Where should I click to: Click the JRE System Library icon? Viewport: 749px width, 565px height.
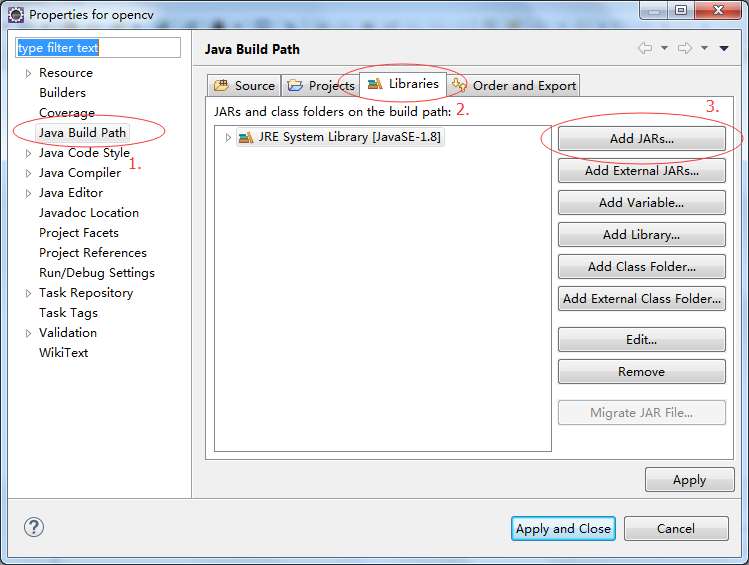(246, 138)
